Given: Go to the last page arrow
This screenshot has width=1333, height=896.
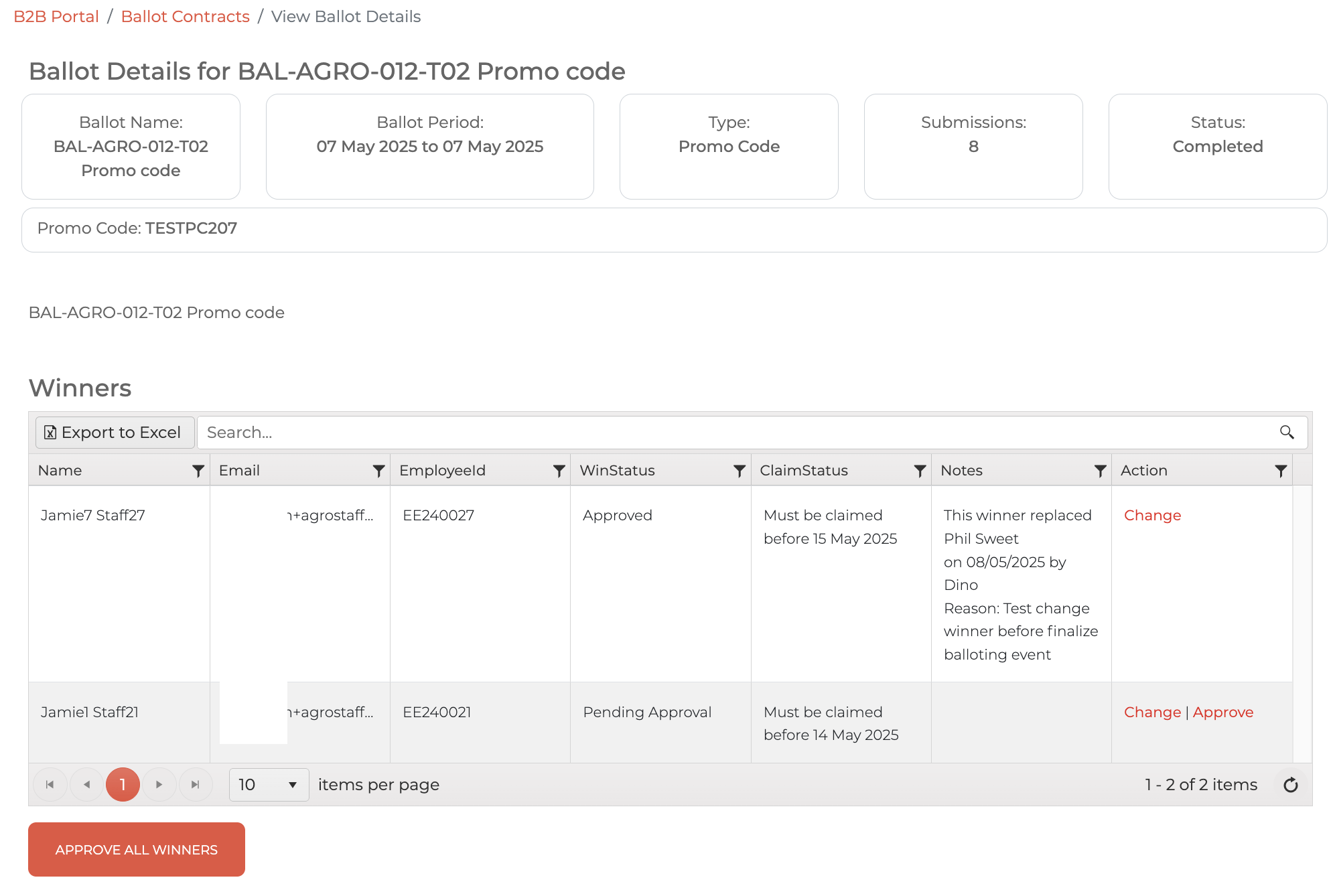Looking at the screenshot, I should point(196,785).
